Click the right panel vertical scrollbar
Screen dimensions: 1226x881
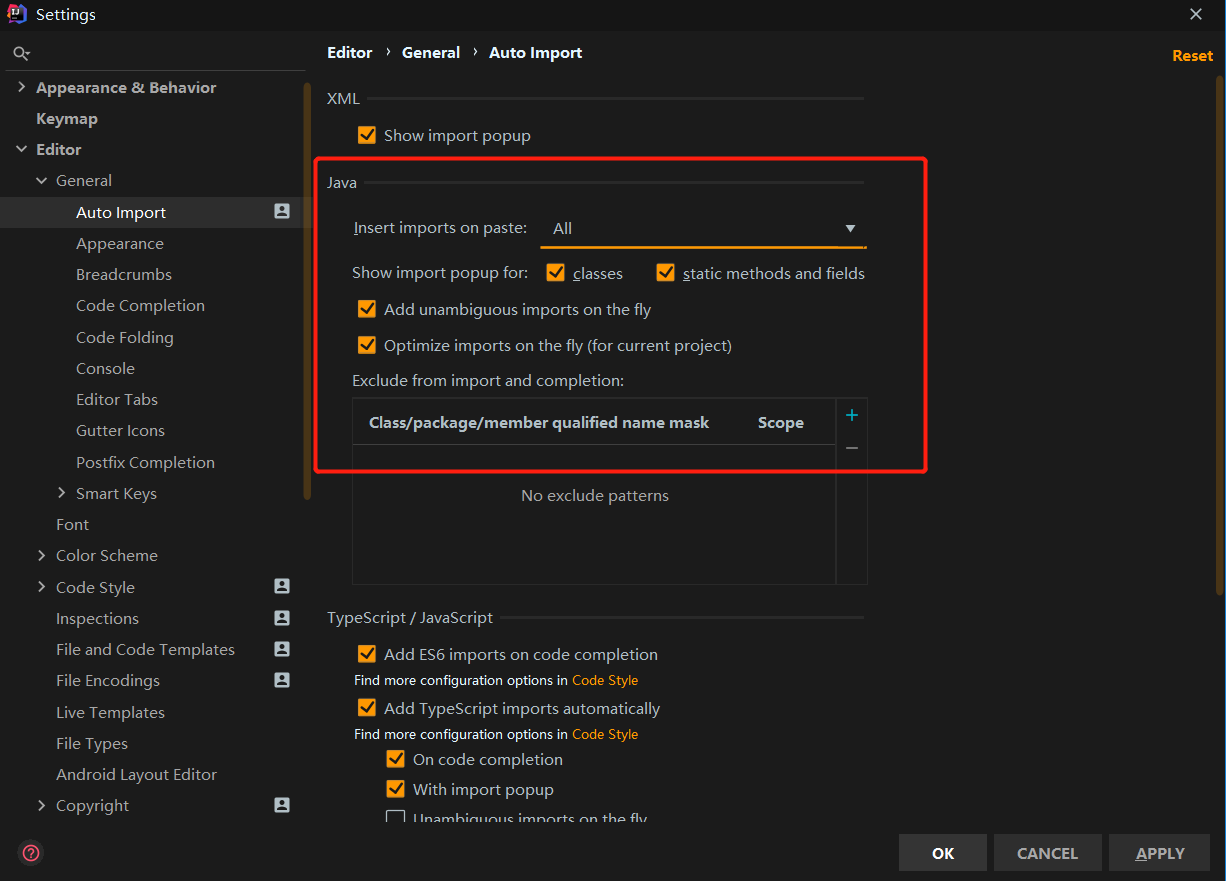[x=1220, y=335]
